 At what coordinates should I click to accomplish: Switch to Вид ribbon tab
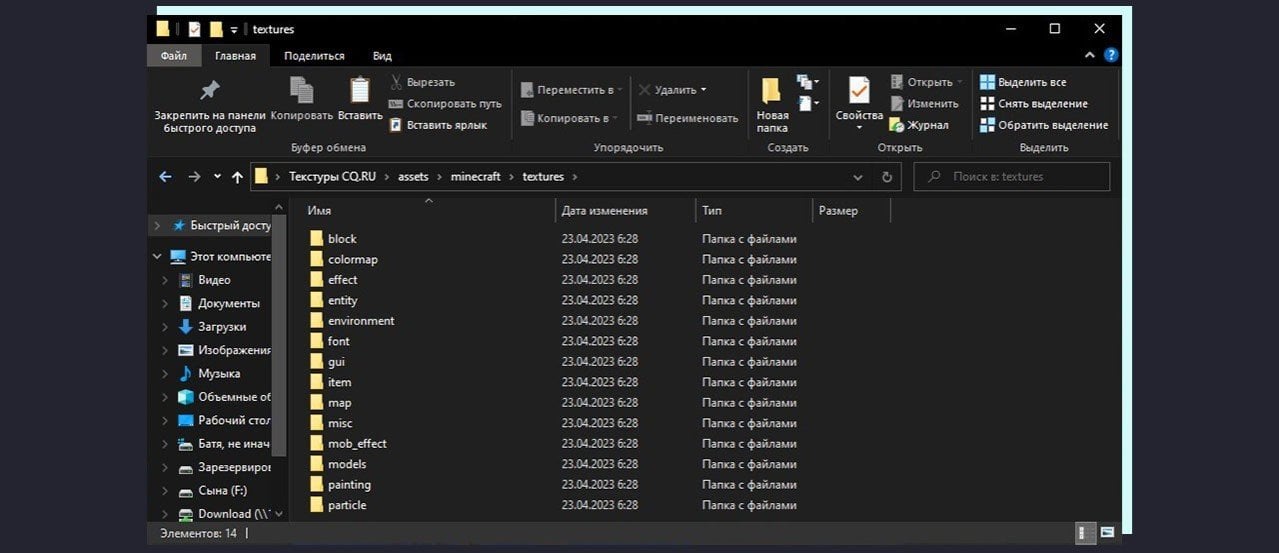click(x=382, y=56)
